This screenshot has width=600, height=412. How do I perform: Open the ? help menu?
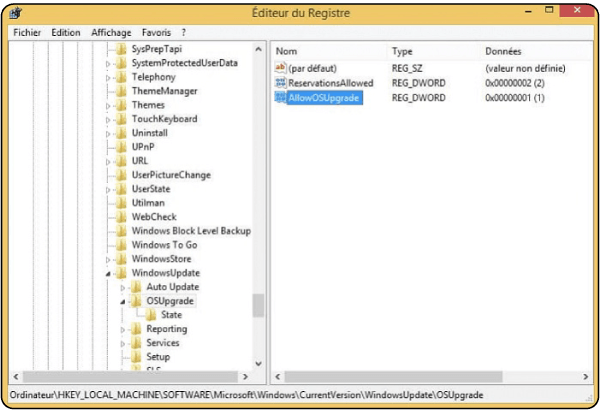point(184,33)
